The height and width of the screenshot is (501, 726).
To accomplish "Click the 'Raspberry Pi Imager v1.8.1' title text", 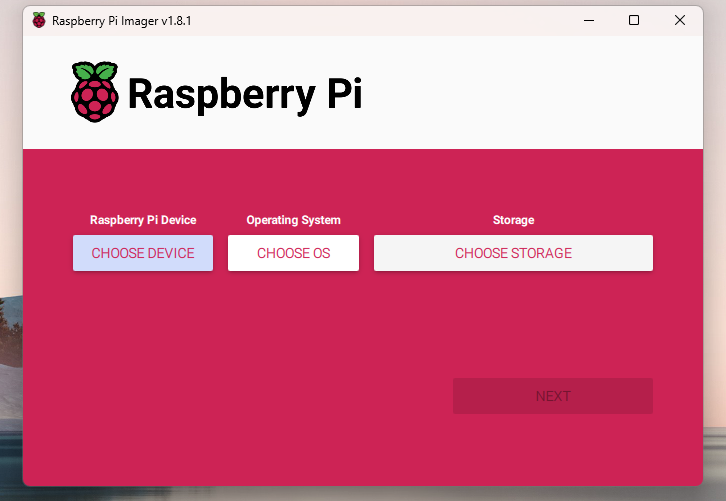I will (121, 21).
